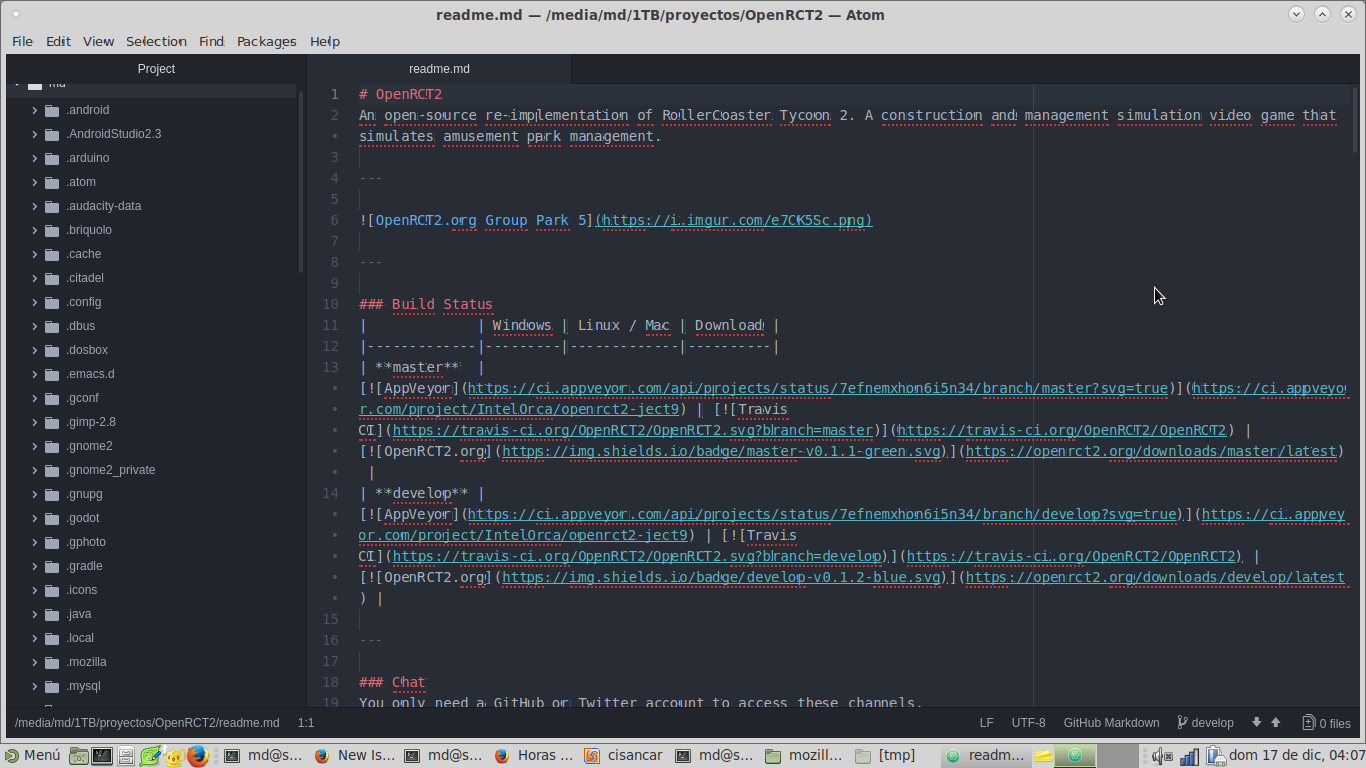
Task: Launch the green leaf text editor icon
Action: pyautogui.click(x=150, y=756)
